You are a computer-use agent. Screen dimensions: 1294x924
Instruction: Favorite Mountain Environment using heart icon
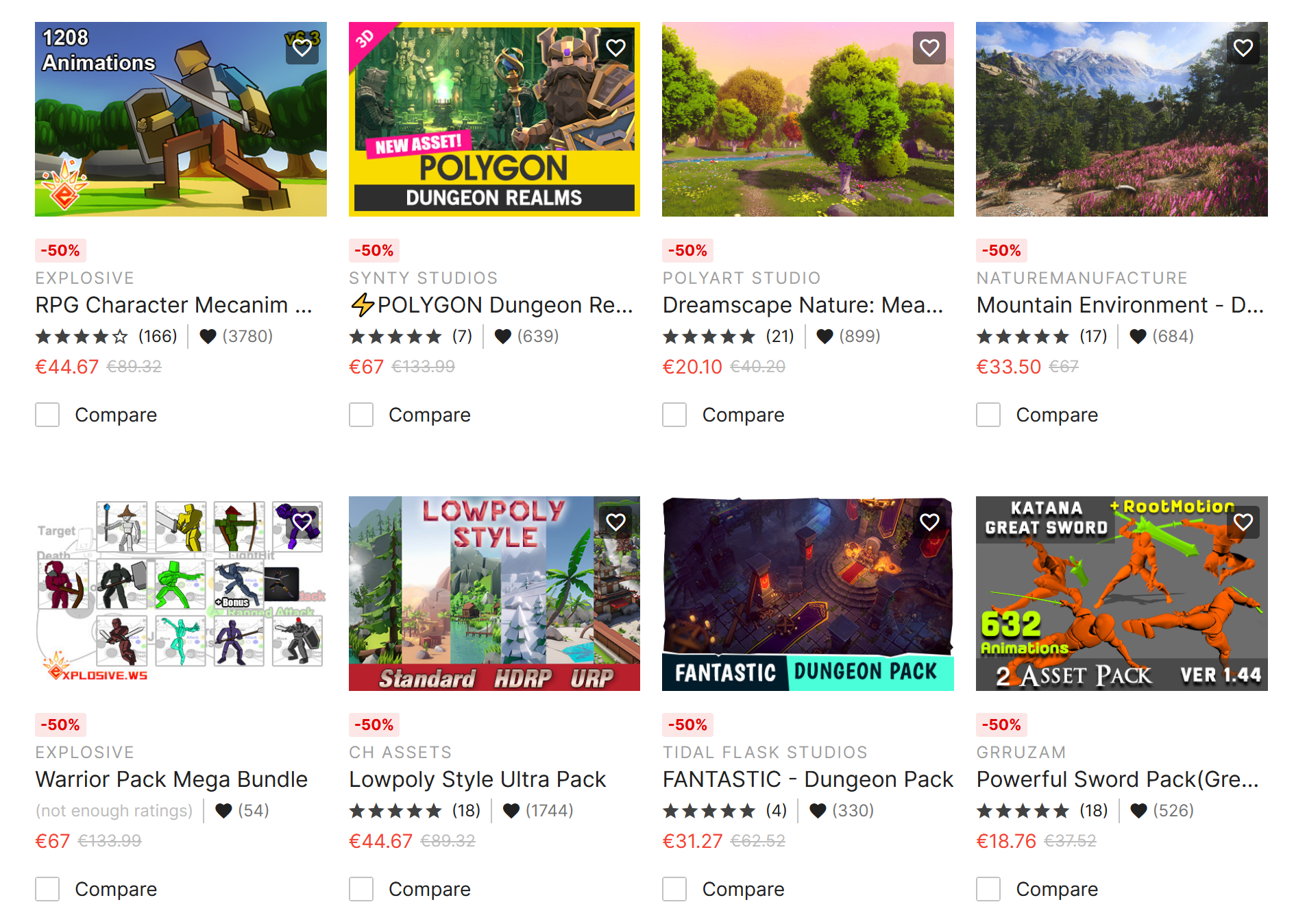(1243, 48)
